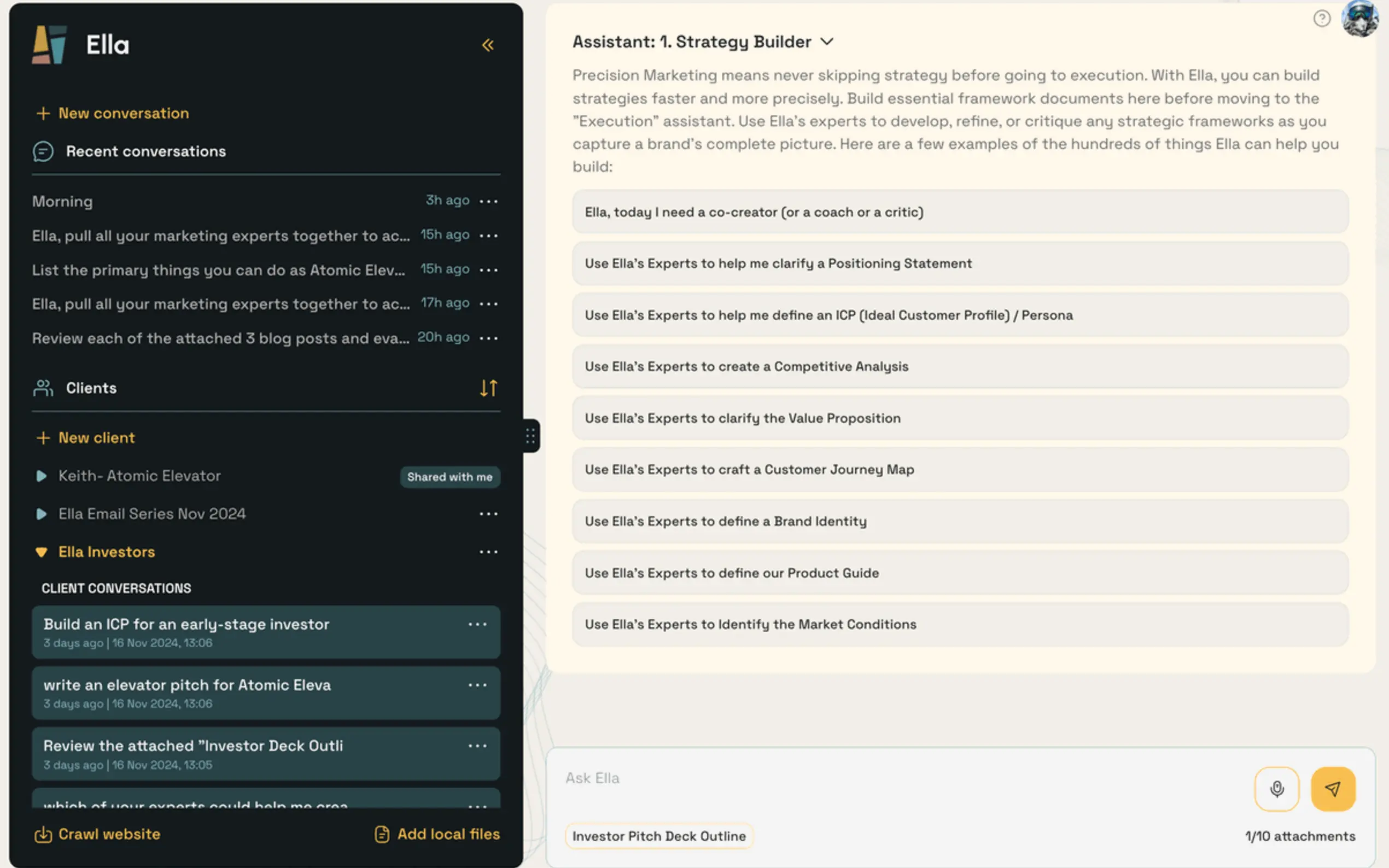
Task: Sort clients using the up-down arrows icon
Action: tap(488, 388)
